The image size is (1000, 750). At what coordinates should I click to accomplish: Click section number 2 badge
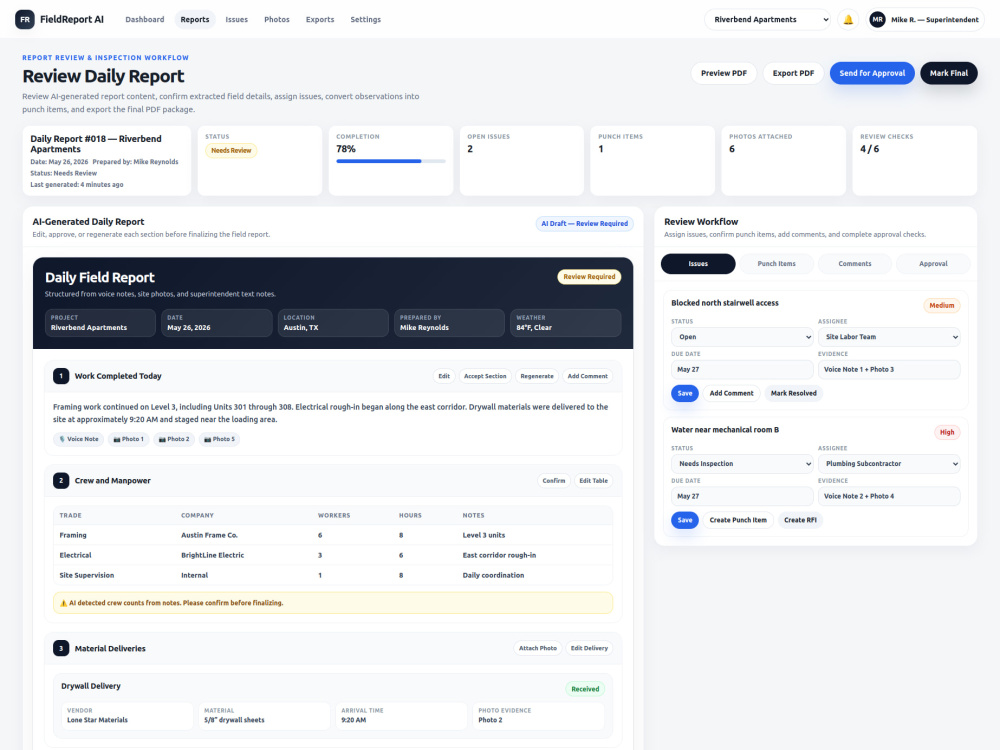pyautogui.click(x=61, y=481)
